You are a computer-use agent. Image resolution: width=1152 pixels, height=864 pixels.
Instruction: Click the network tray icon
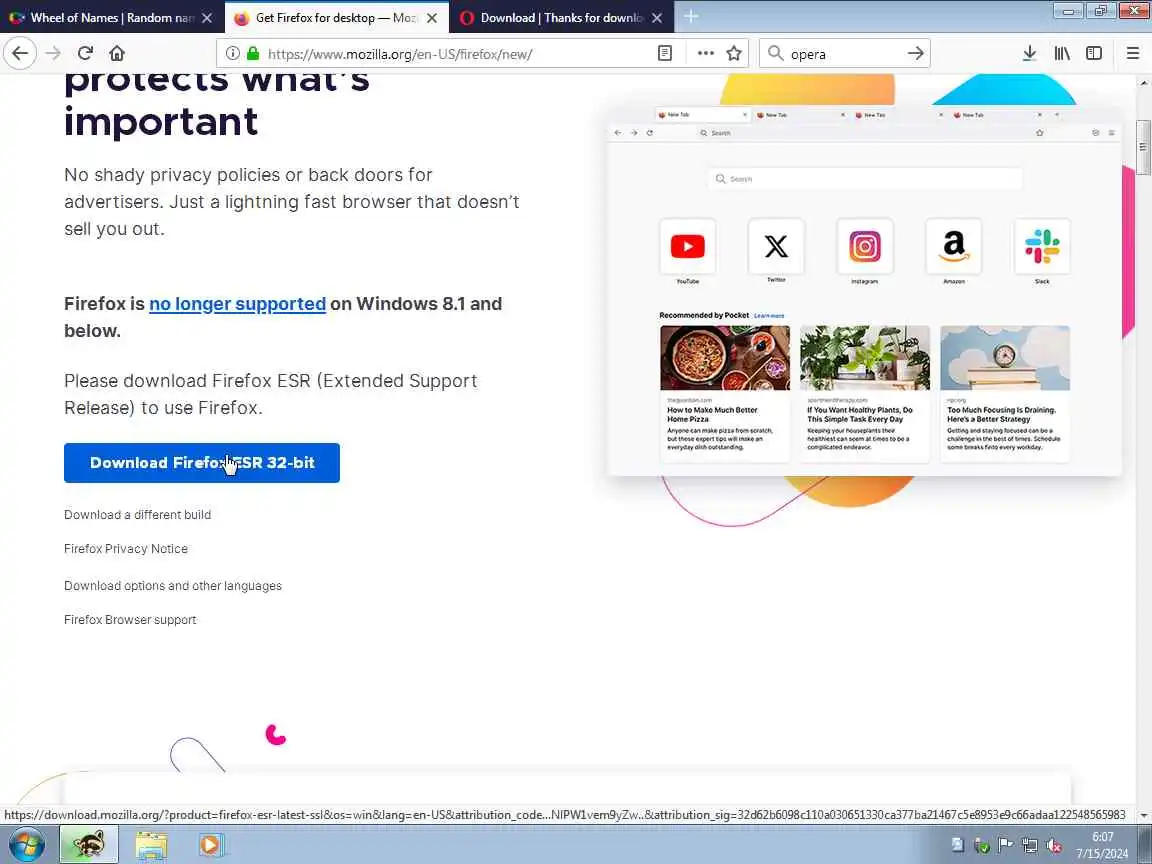point(1030,846)
